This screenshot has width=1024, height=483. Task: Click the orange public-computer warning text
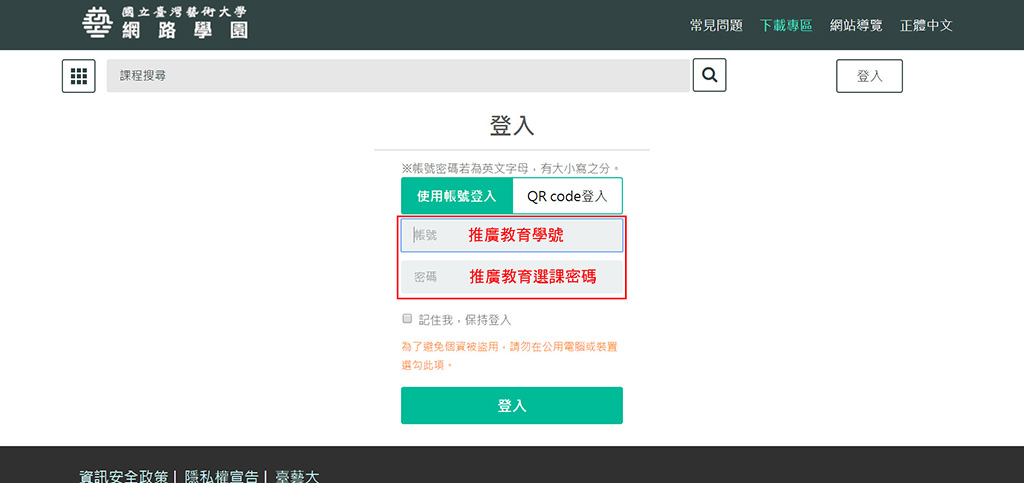509,356
